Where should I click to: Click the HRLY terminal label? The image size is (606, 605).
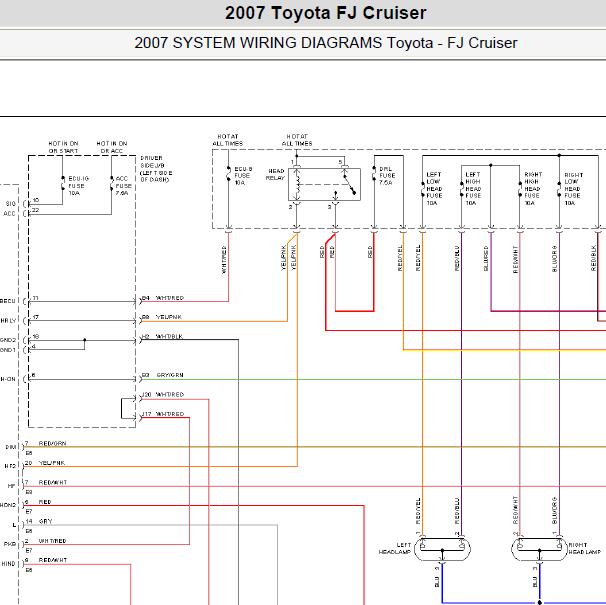point(8,321)
